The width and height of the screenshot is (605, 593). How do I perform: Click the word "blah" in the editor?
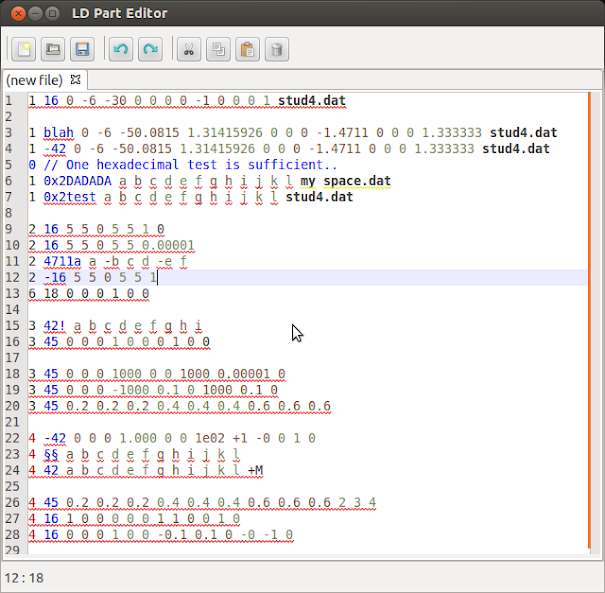coord(58,133)
